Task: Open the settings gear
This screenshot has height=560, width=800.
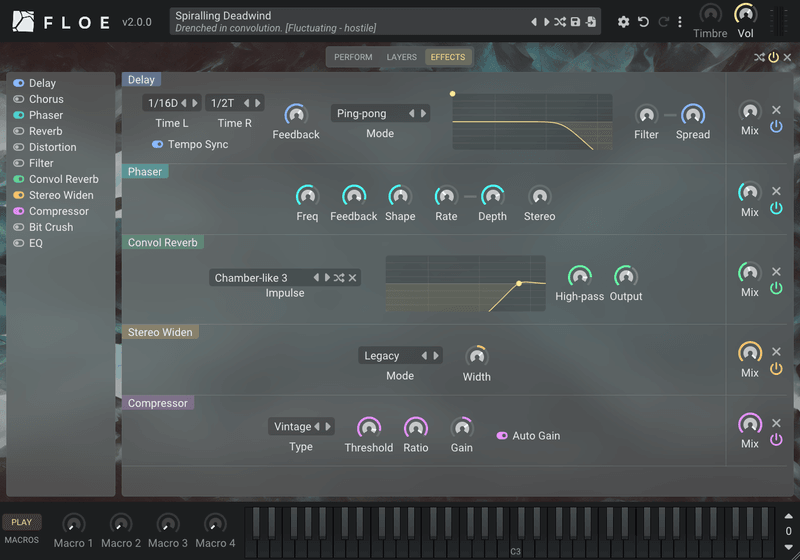Action: coord(623,22)
